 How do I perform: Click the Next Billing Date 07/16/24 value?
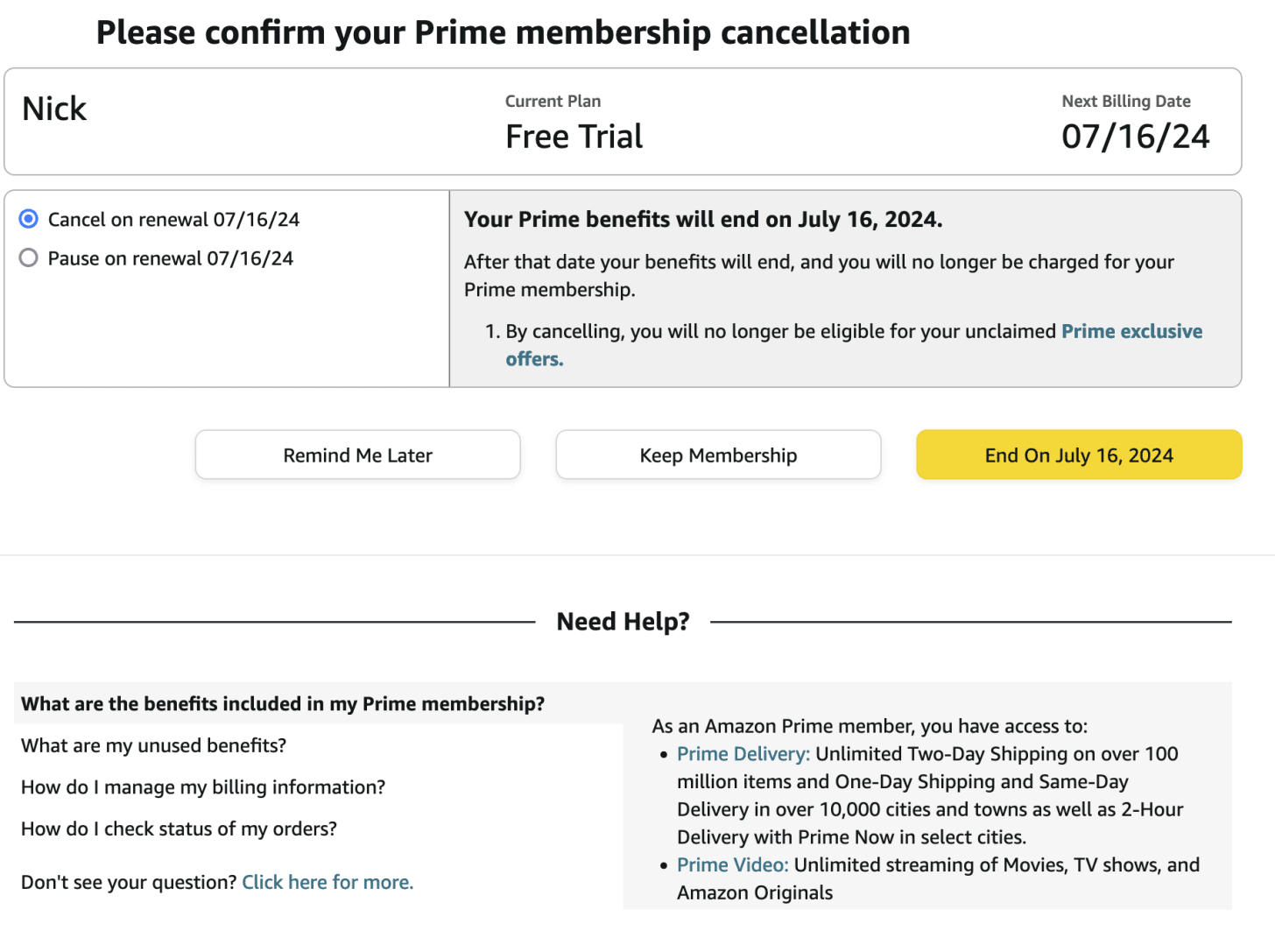tap(1136, 137)
